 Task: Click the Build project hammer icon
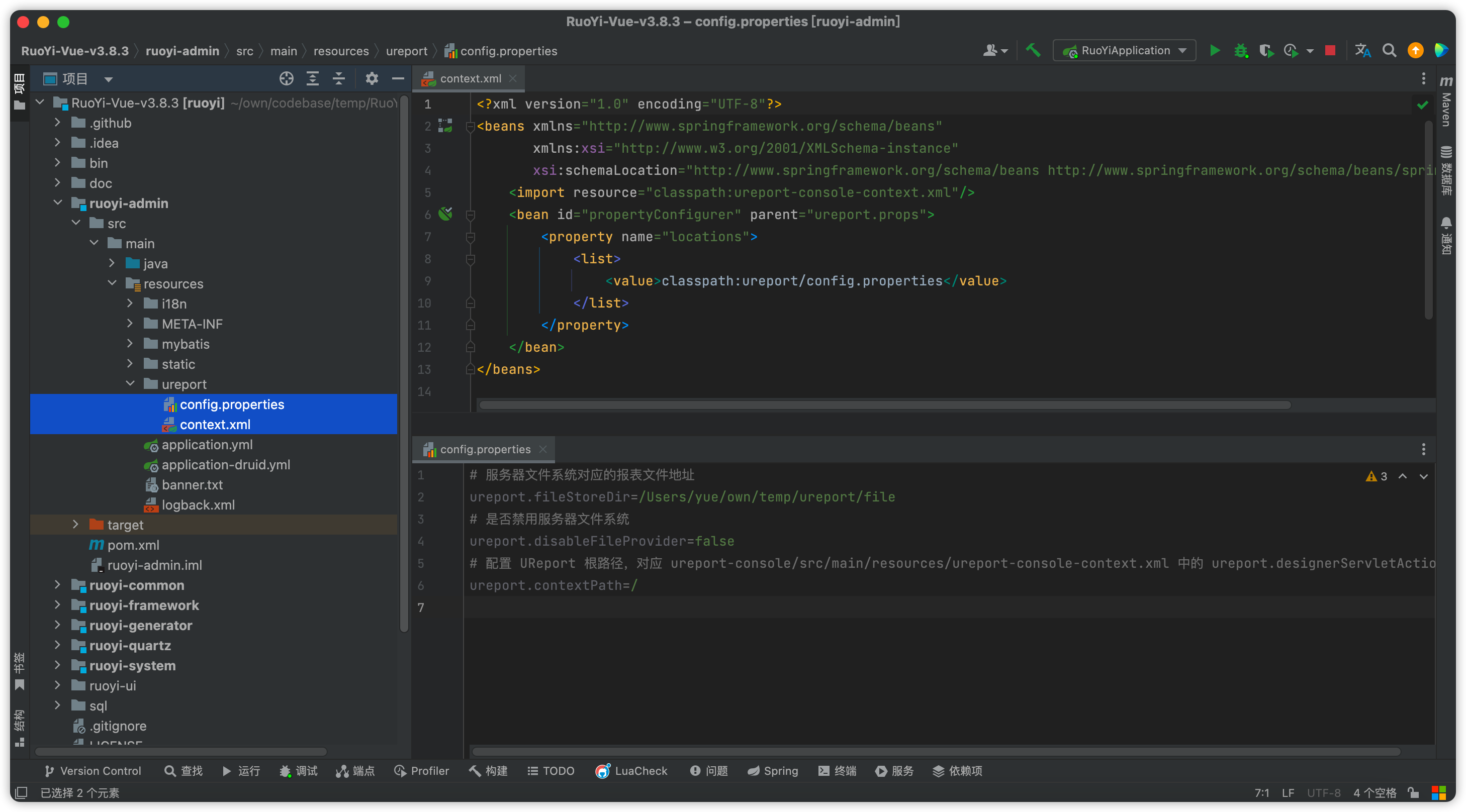1032,51
